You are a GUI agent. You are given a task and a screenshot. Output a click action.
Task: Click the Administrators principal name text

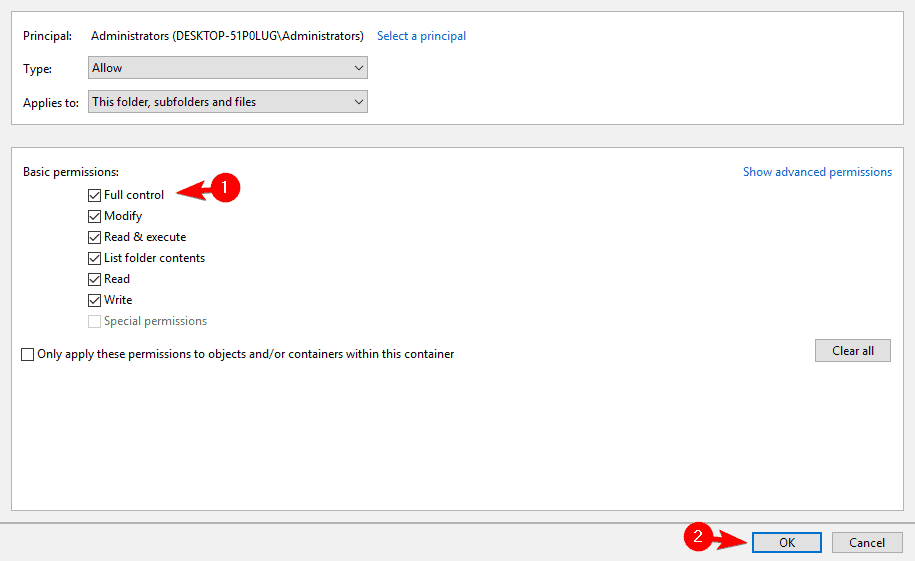pos(227,36)
